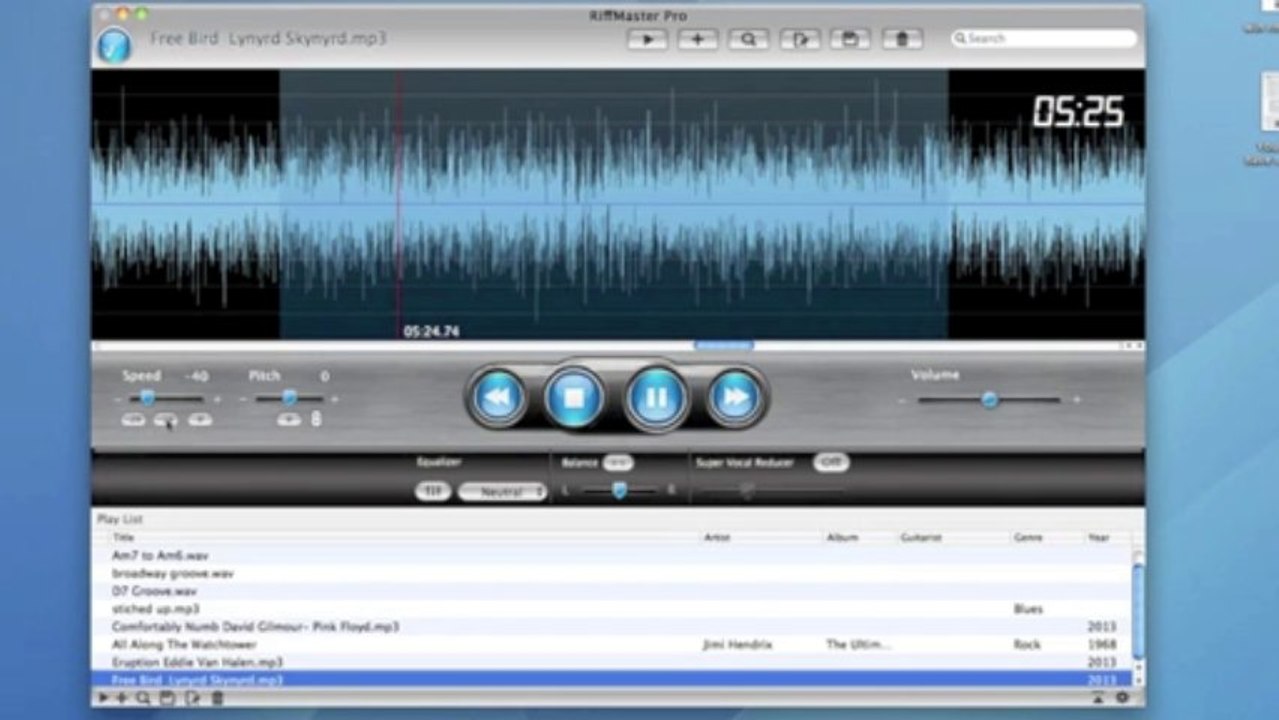1279x720 pixels.
Task: Click the reset button under Pitch slider
Action: pos(289,420)
